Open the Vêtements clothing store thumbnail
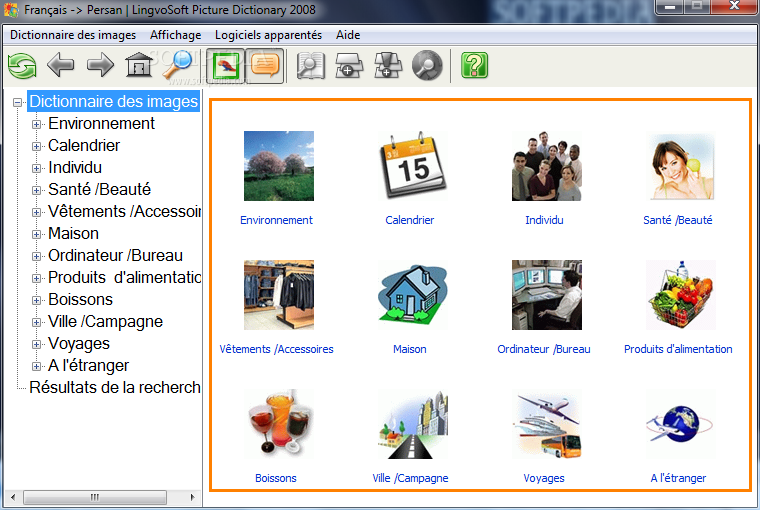The width and height of the screenshot is (760, 510). pyautogui.click(x=279, y=295)
